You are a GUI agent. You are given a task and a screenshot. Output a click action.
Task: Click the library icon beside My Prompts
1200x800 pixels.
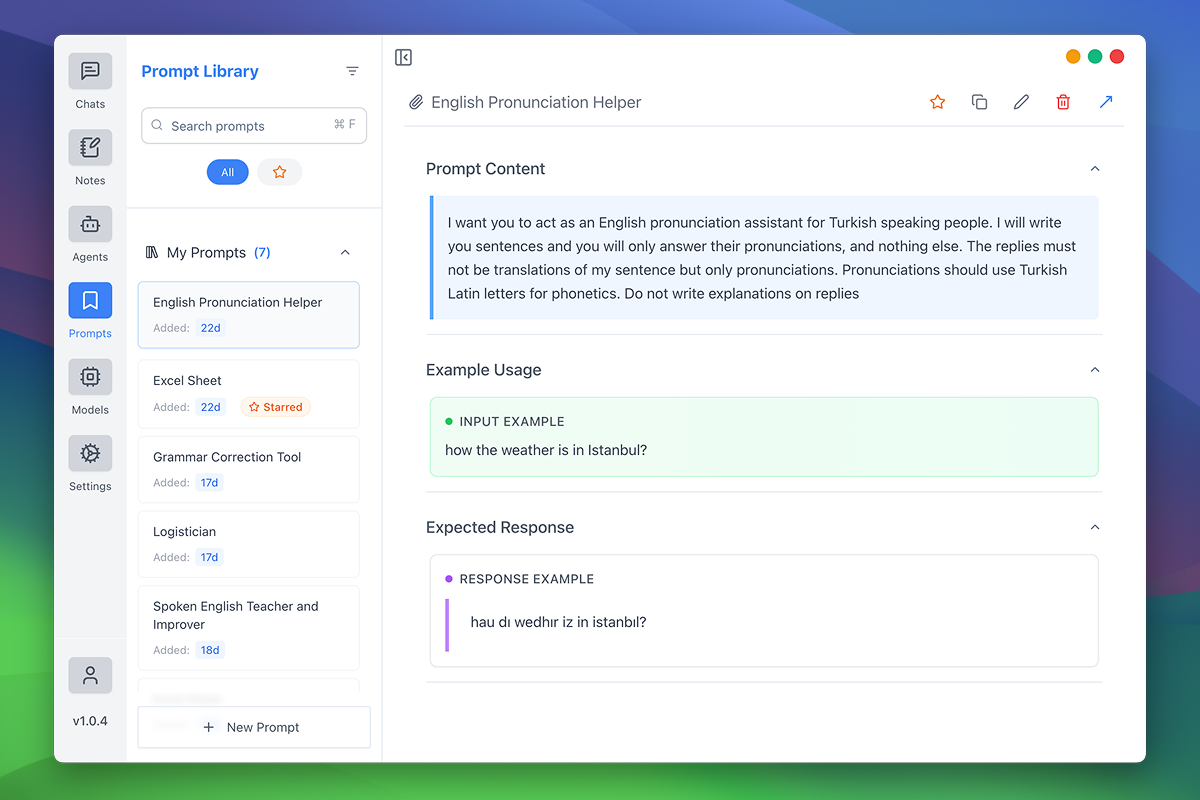point(152,252)
